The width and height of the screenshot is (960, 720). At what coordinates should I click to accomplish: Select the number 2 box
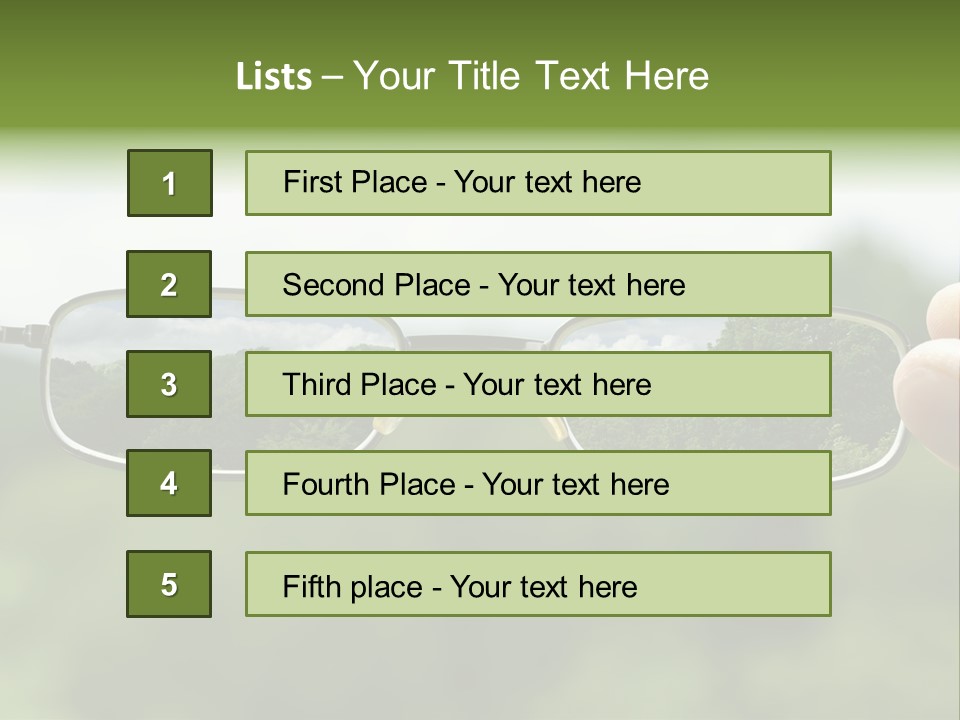[x=169, y=284]
